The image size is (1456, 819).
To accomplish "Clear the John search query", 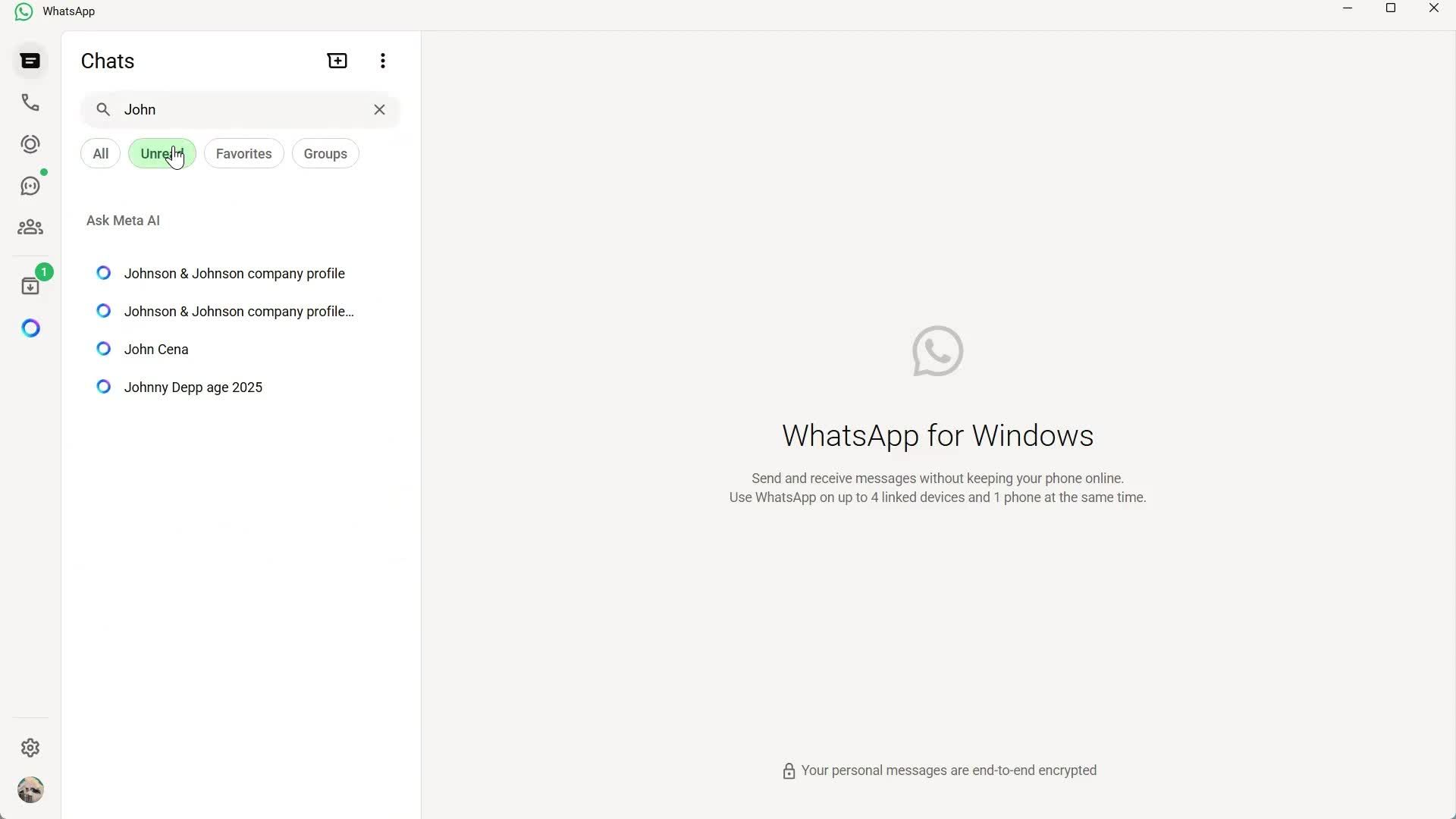I will [x=379, y=109].
